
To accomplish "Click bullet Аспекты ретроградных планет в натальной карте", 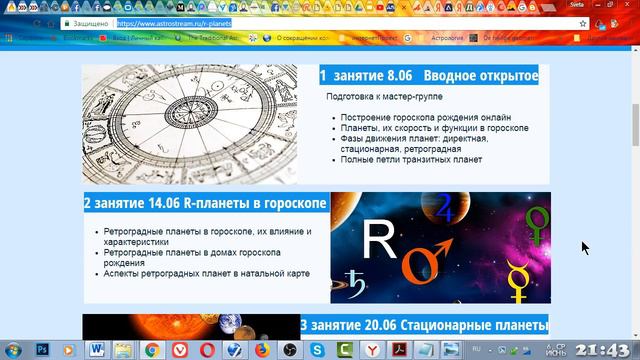I will click(x=207, y=273).
